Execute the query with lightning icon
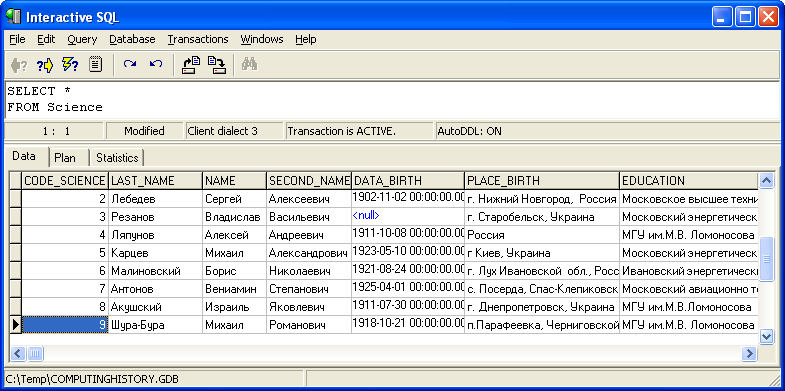 click(x=70, y=65)
